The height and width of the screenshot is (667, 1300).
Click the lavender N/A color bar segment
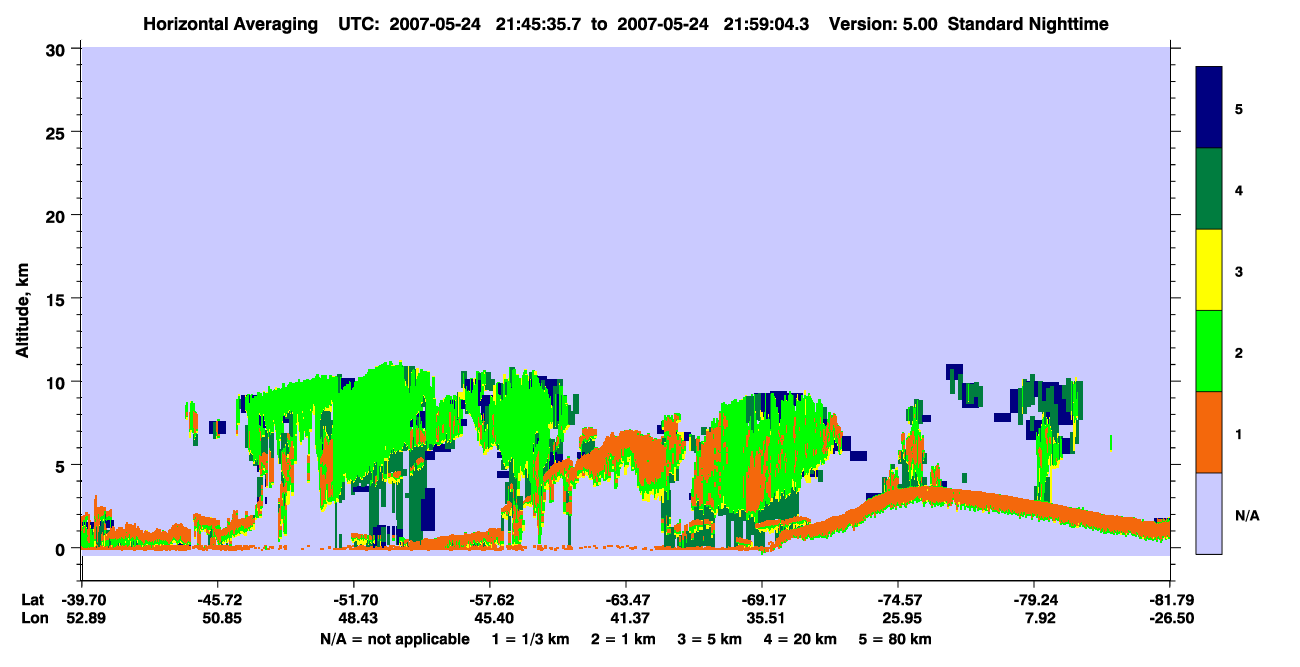pos(1209,513)
